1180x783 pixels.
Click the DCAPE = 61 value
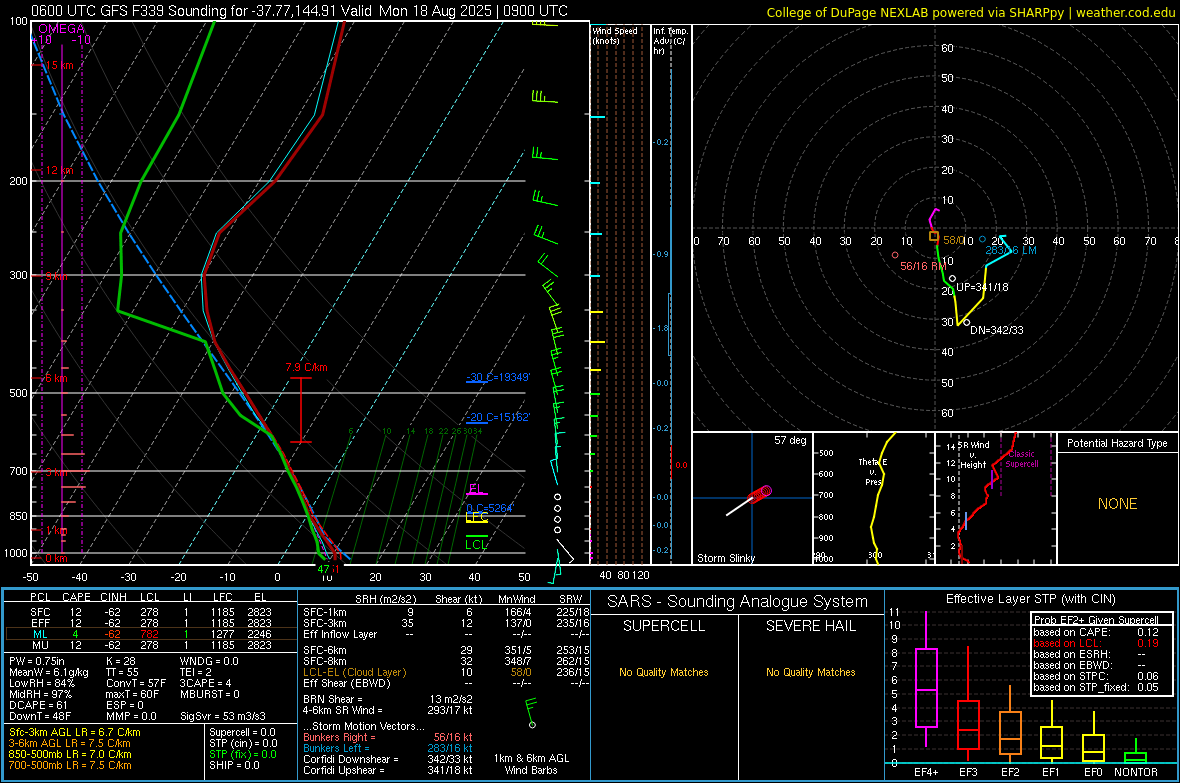pyautogui.click(x=36, y=705)
